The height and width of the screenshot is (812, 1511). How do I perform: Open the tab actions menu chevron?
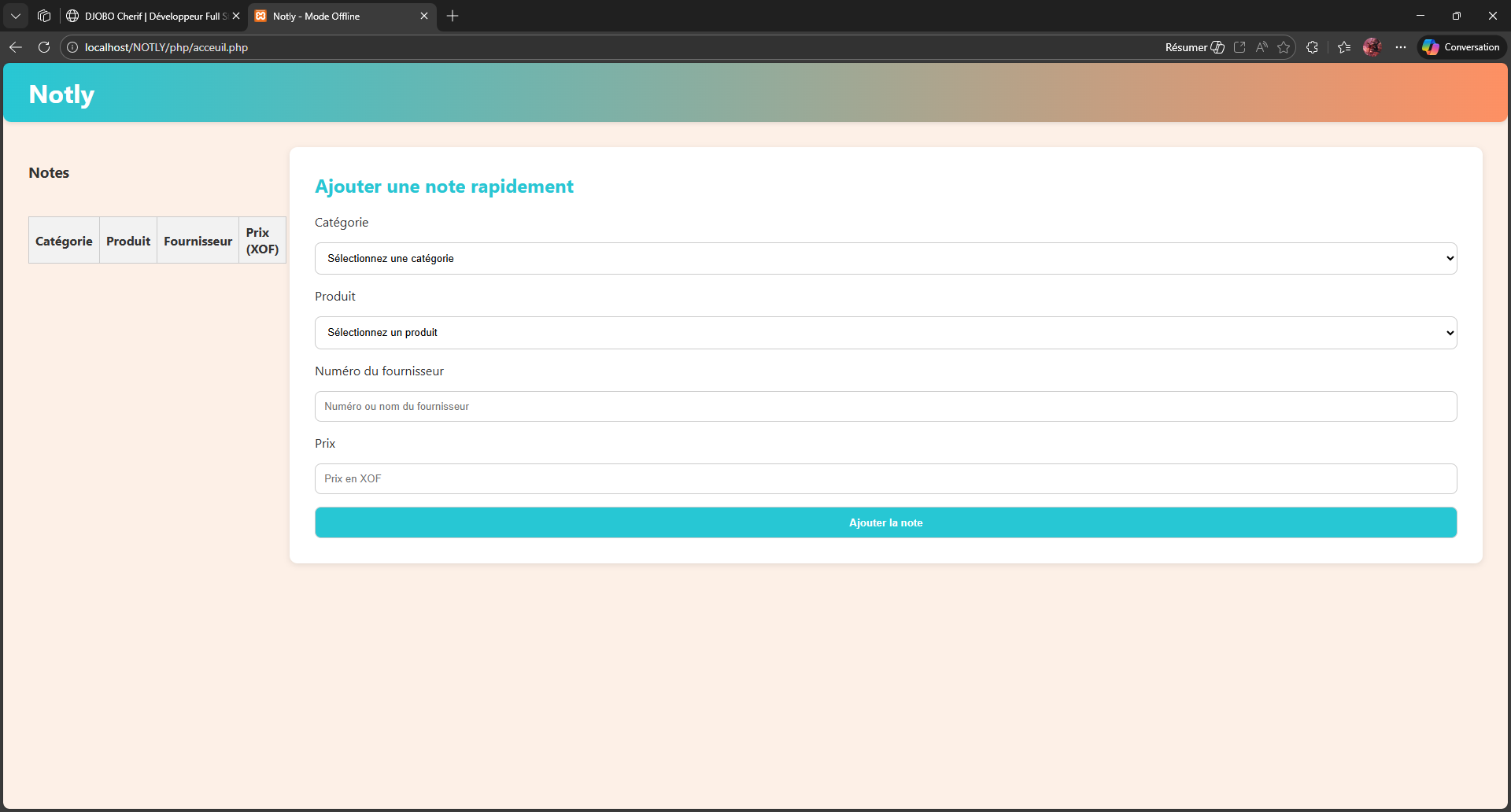pos(16,16)
